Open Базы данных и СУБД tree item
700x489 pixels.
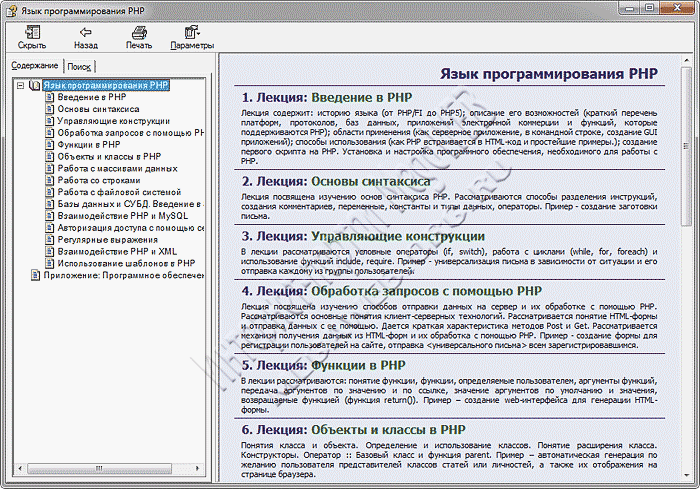tap(130, 204)
